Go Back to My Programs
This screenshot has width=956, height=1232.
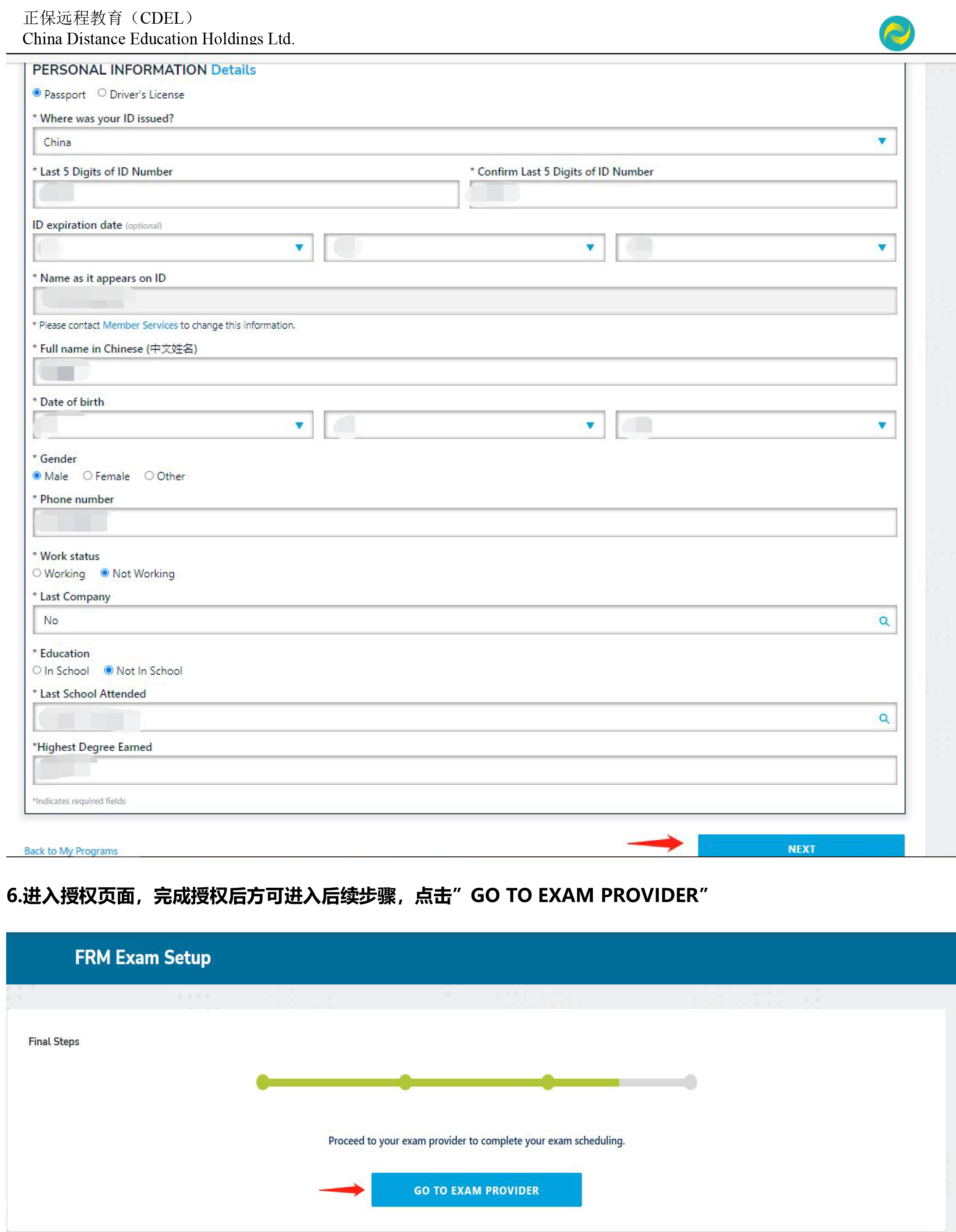(x=71, y=851)
